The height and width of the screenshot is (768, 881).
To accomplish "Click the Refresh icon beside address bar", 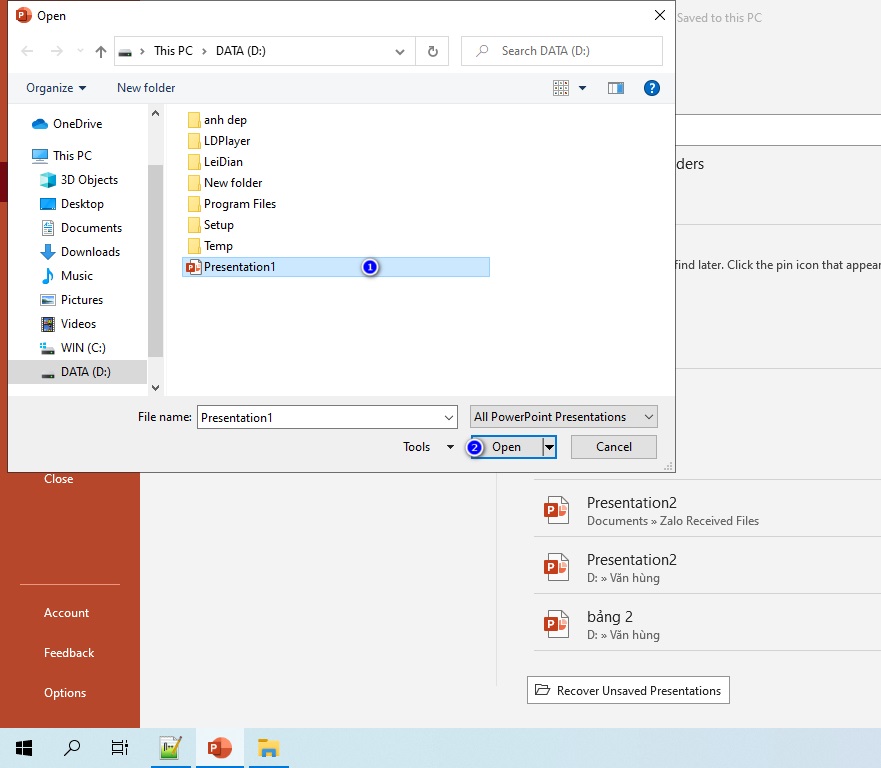I will click(x=433, y=51).
